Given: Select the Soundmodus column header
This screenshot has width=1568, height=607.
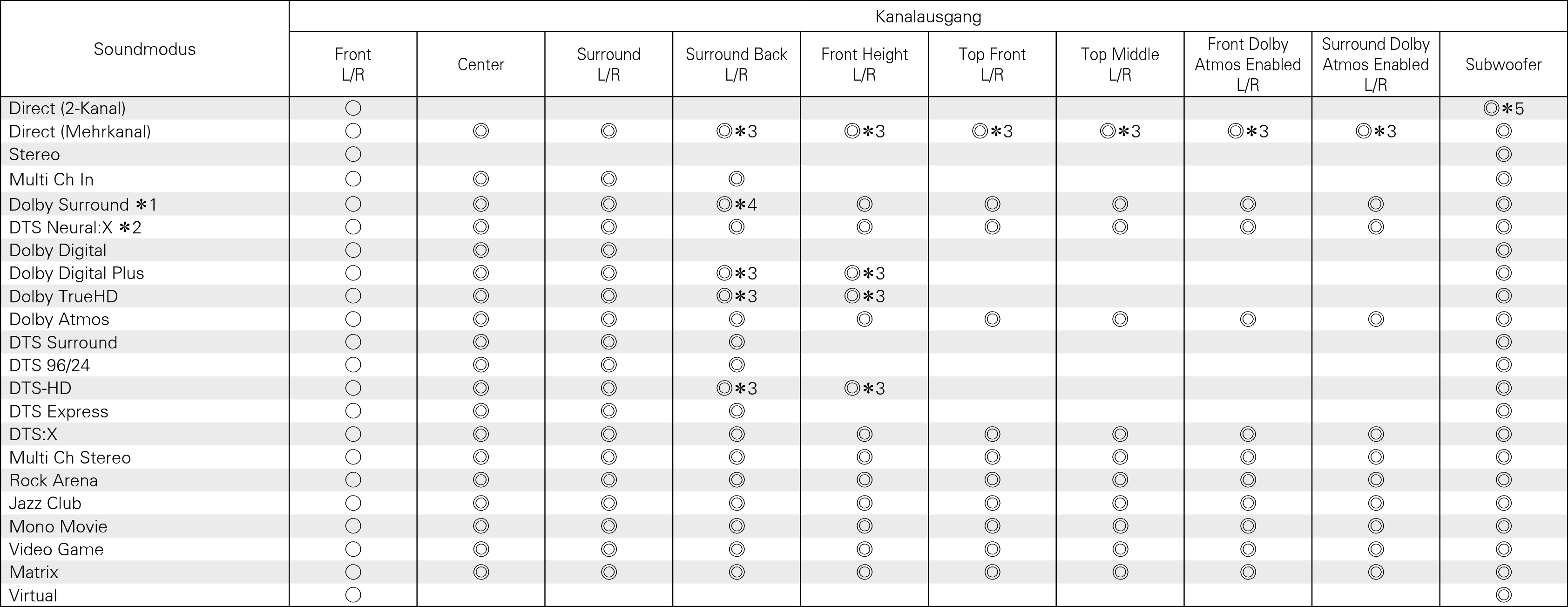Looking at the screenshot, I should (x=145, y=49).
